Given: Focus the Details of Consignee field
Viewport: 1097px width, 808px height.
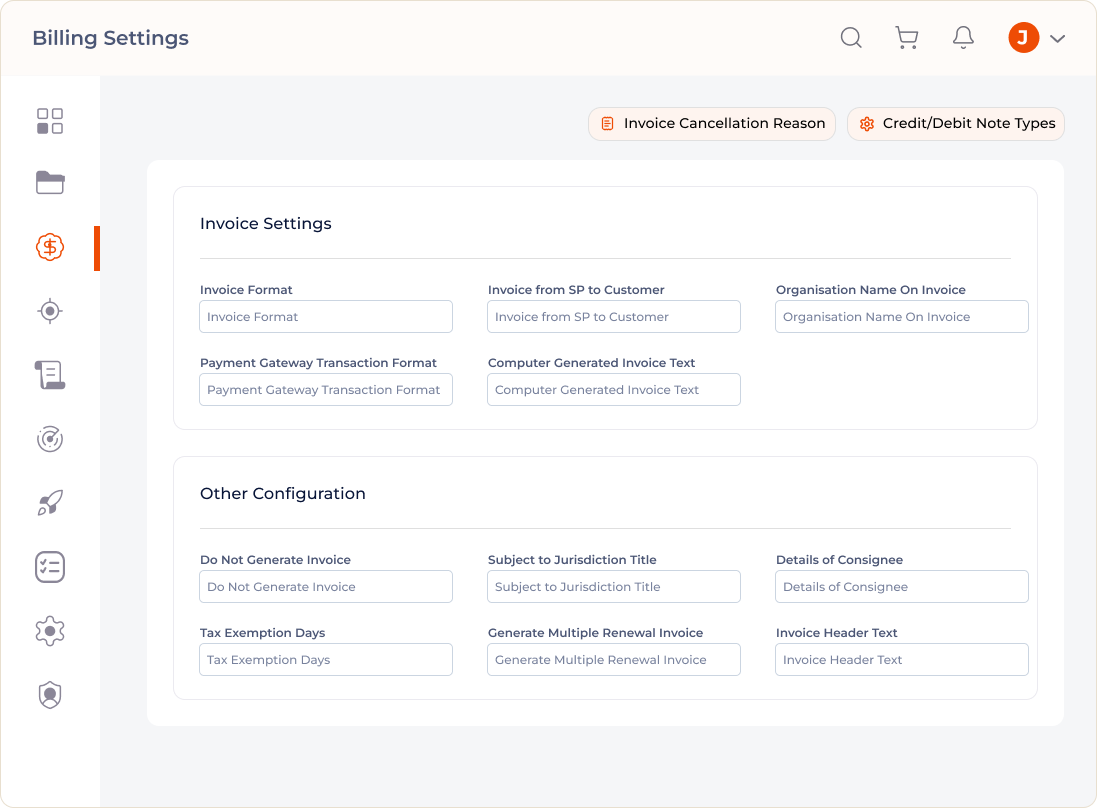Looking at the screenshot, I should [902, 587].
